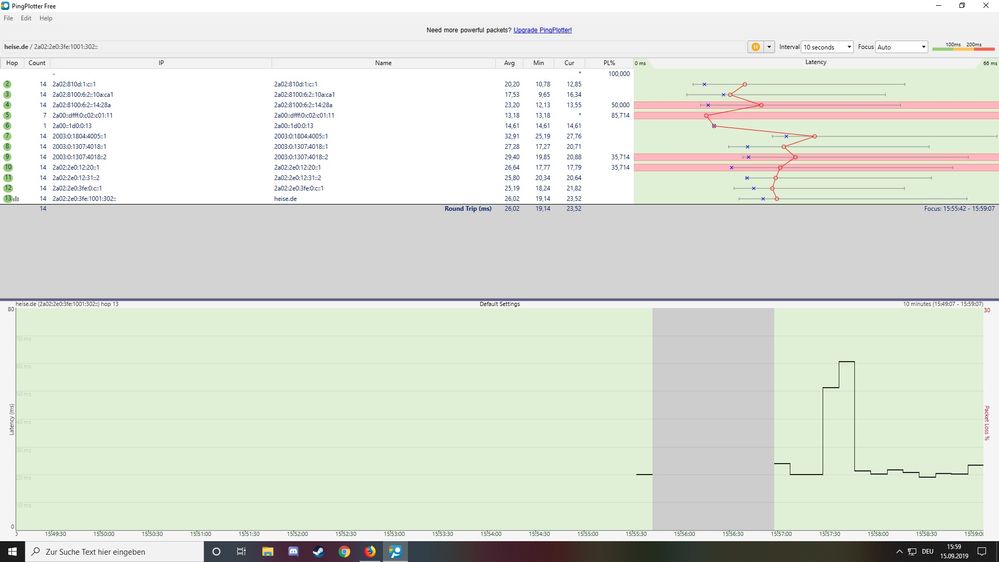
Task: Open the Help menu
Action: [46, 18]
